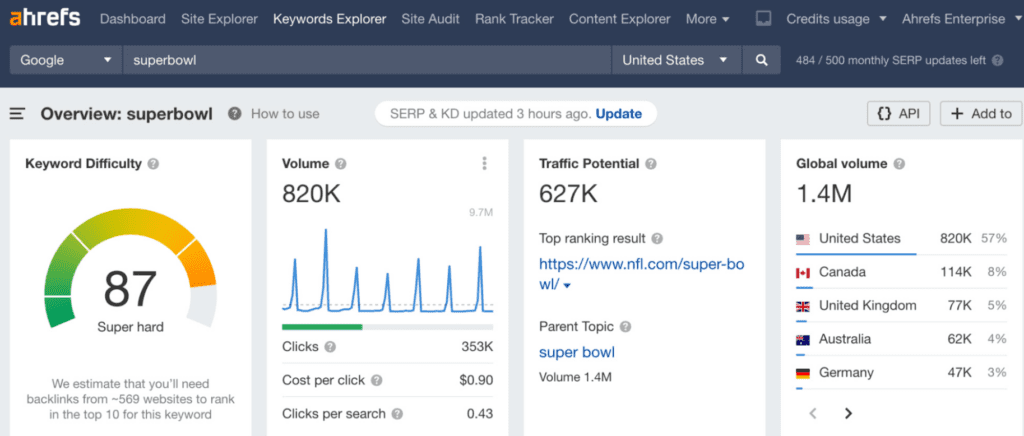Click the 1.4M global volume number

(824, 194)
